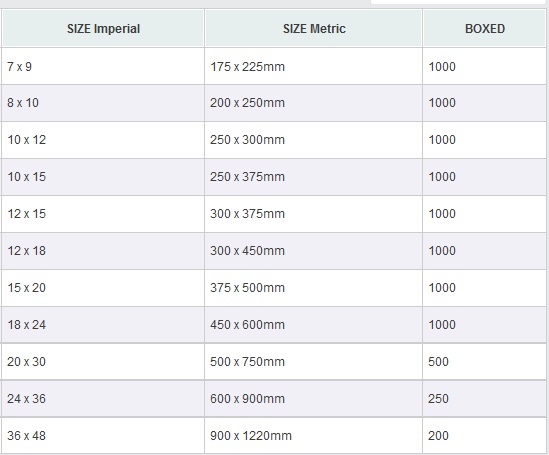Select the 300 x 375mm metric cell

313,214
